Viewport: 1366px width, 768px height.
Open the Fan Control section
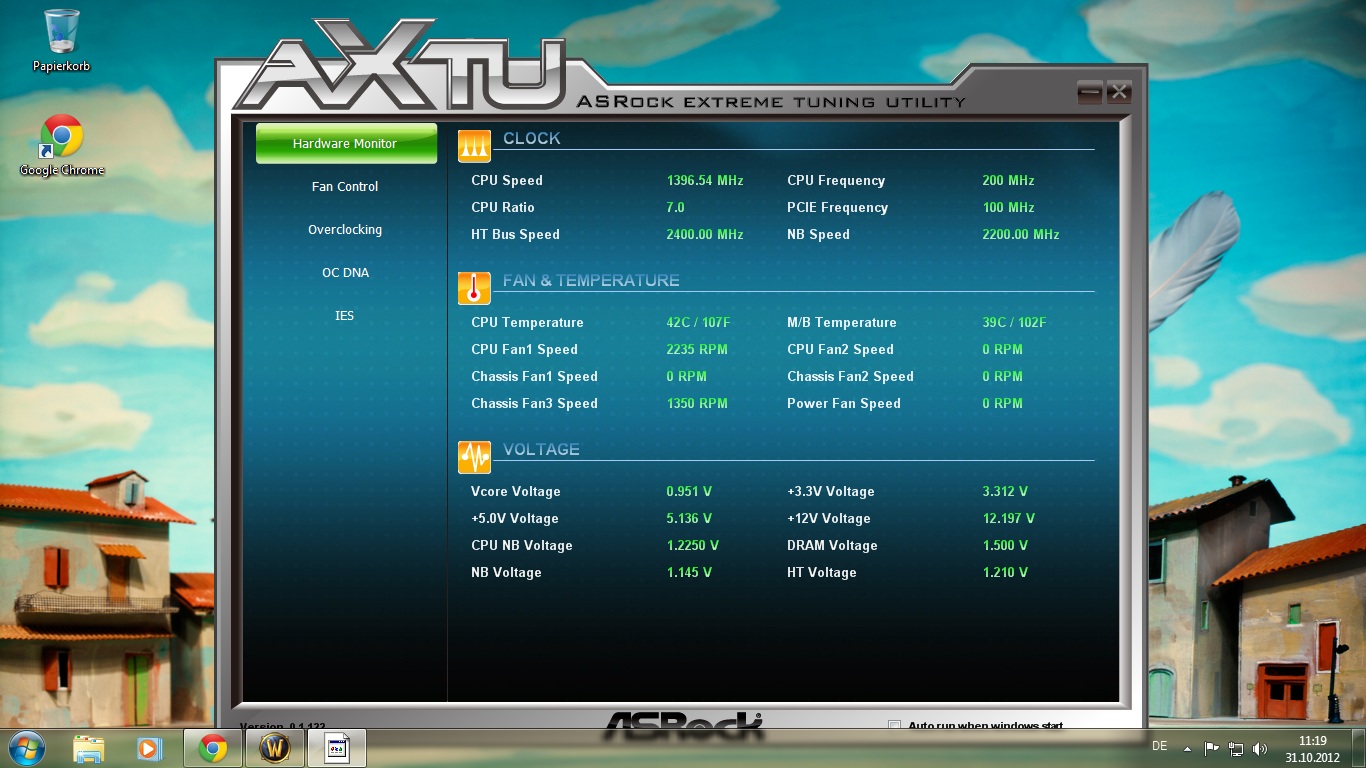pos(345,186)
